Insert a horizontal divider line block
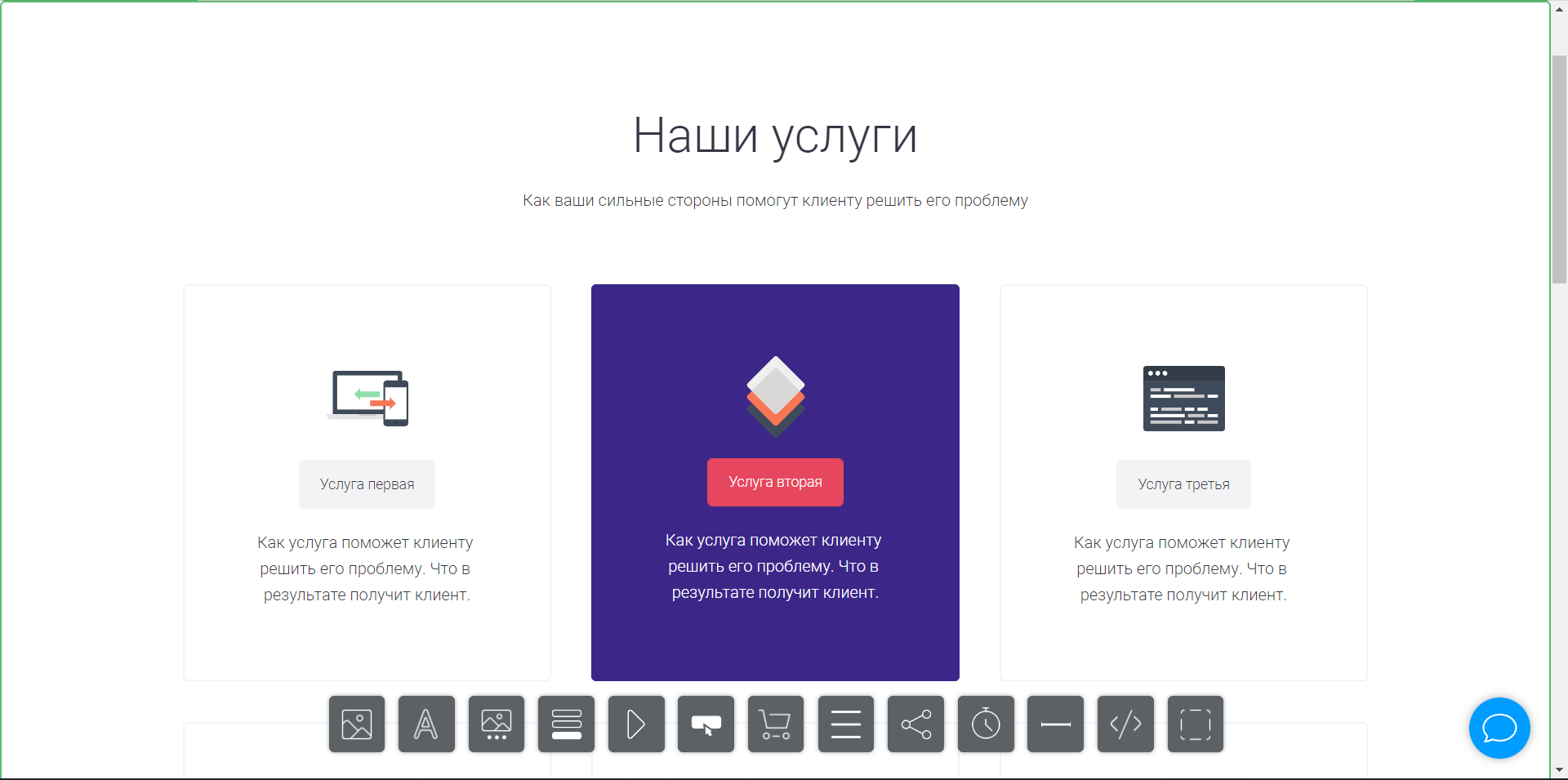This screenshot has height=780, width=1568. coord(1056,724)
